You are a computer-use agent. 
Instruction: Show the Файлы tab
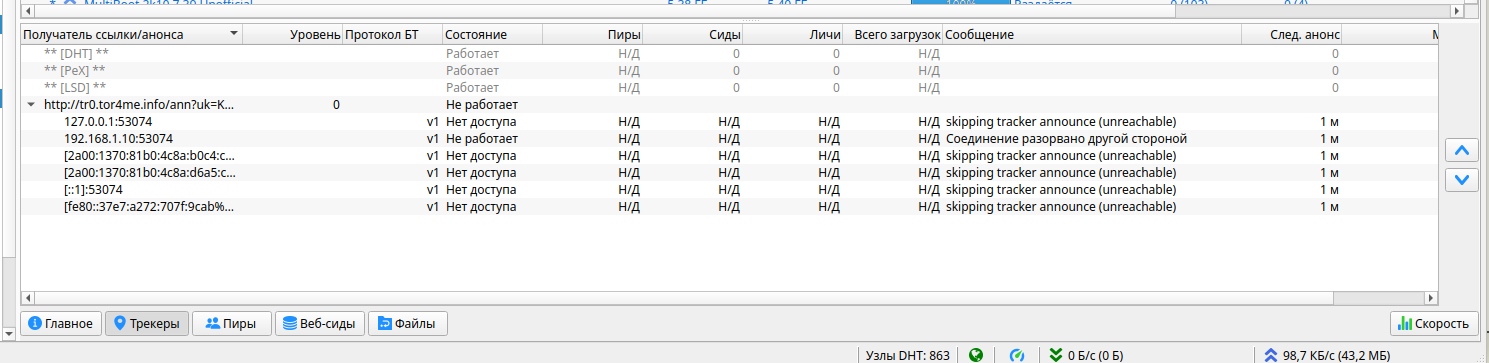pyautogui.click(x=408, y=323)
